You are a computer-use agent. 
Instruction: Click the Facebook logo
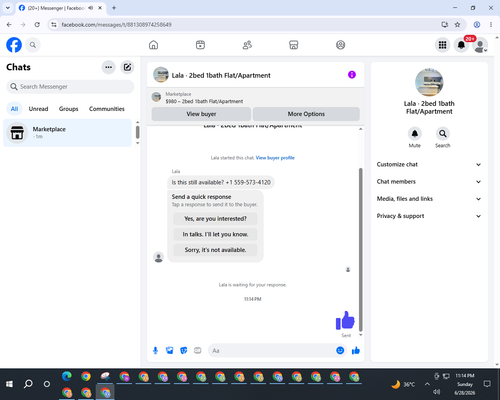[x=14, y=45]
